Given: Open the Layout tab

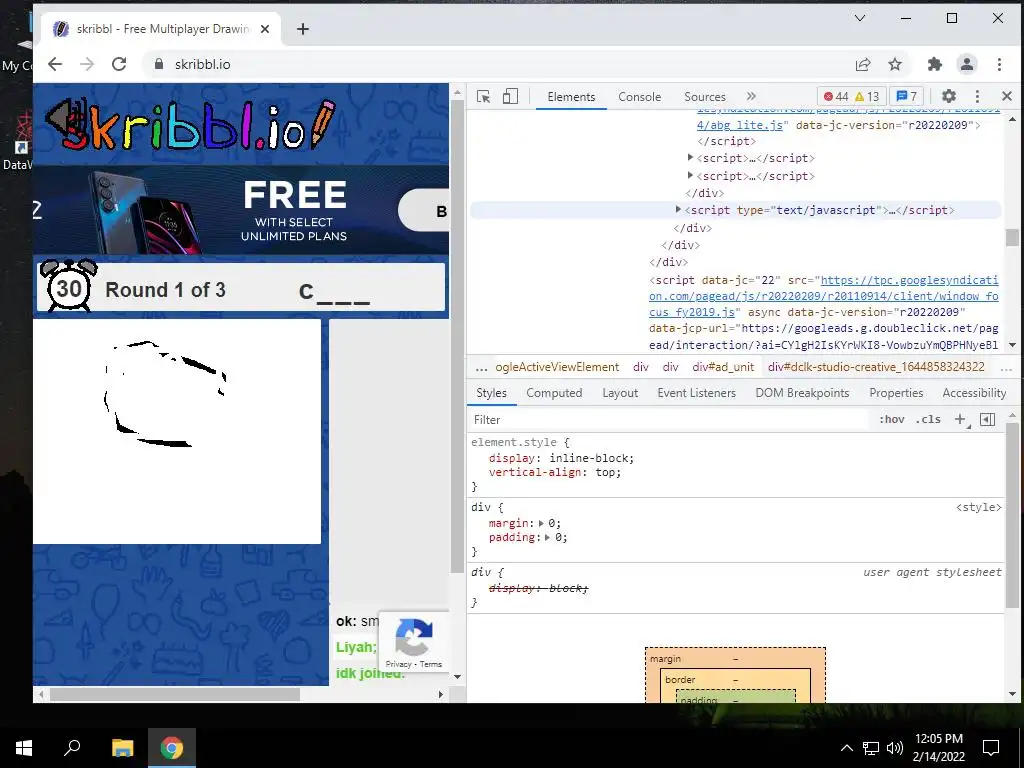Looking at the screenshot, I should click(620, 392).
